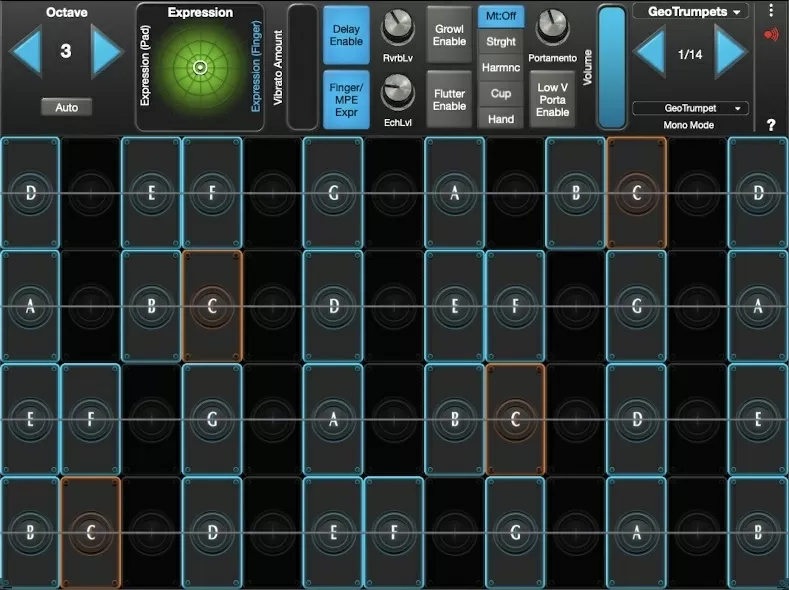
Task: Click the Volume slider
Action: pyautogui.click(x=612, y=67)
